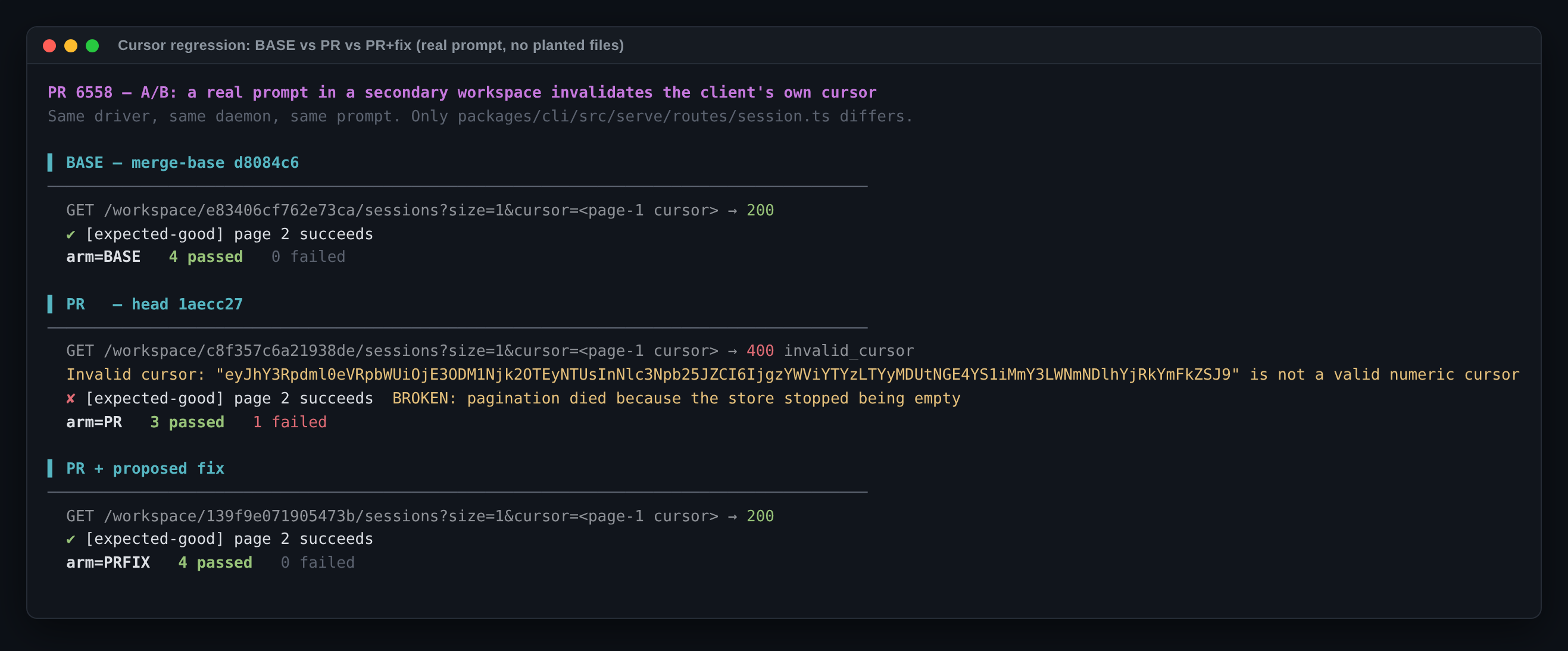Click the red X failure mark
Viewport: 1568px width, 651px height.
(x=71, y=399)
